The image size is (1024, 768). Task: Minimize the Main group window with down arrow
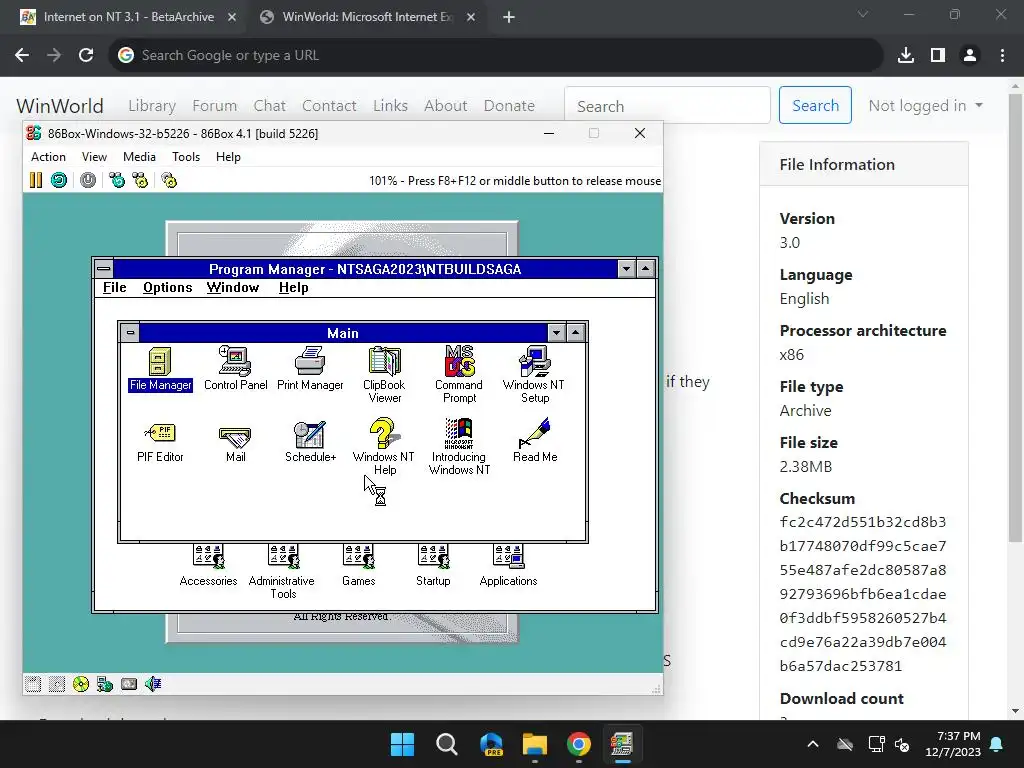tap(556, 333)
